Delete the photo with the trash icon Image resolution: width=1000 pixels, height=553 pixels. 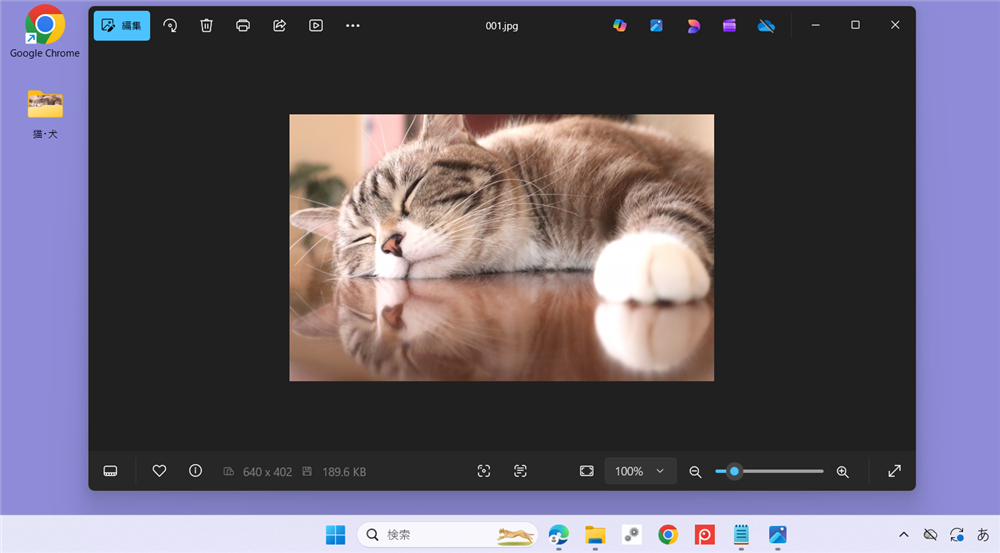(x=206, y=26)
